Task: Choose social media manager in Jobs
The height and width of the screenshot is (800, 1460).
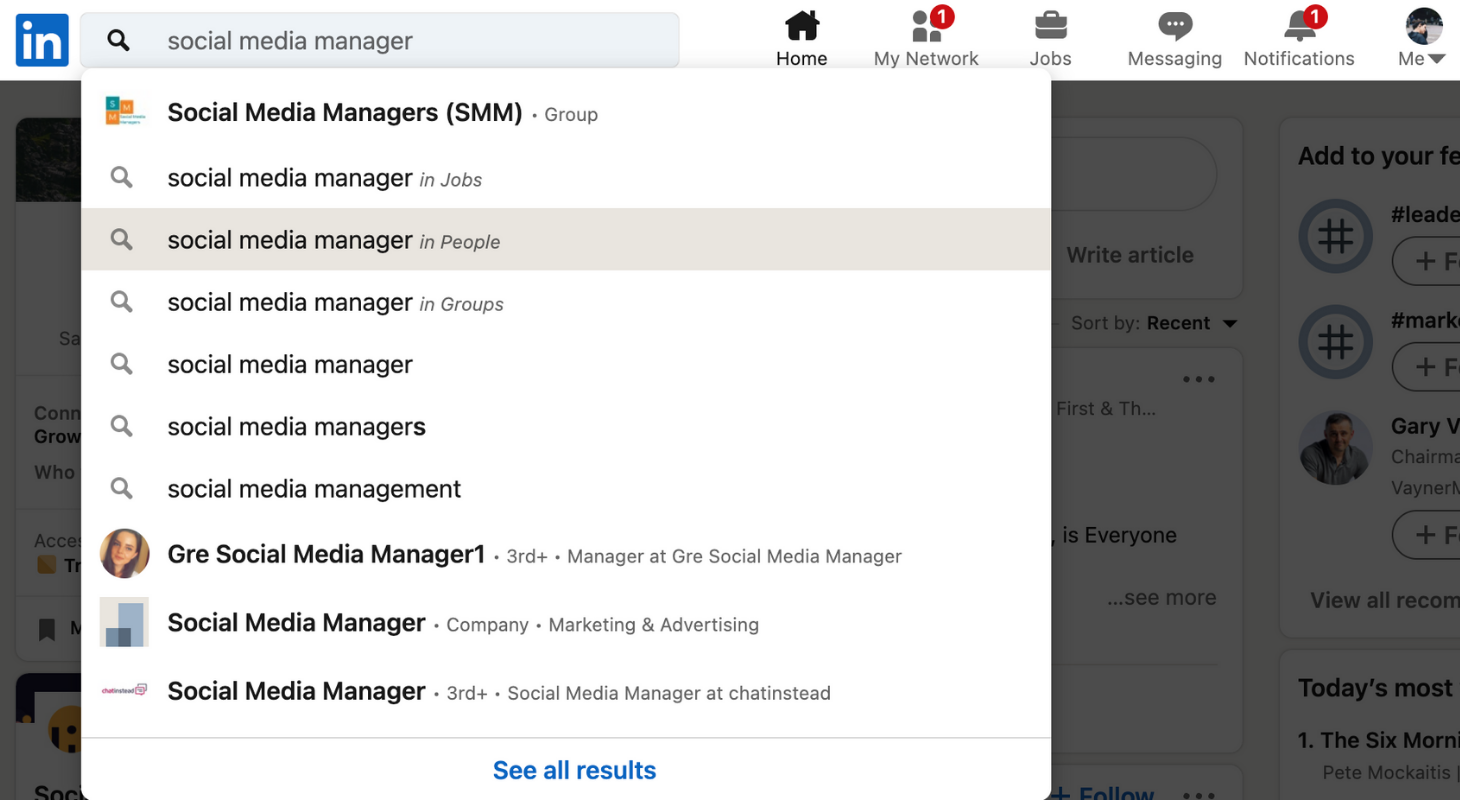Action: (x=566, y=178)
